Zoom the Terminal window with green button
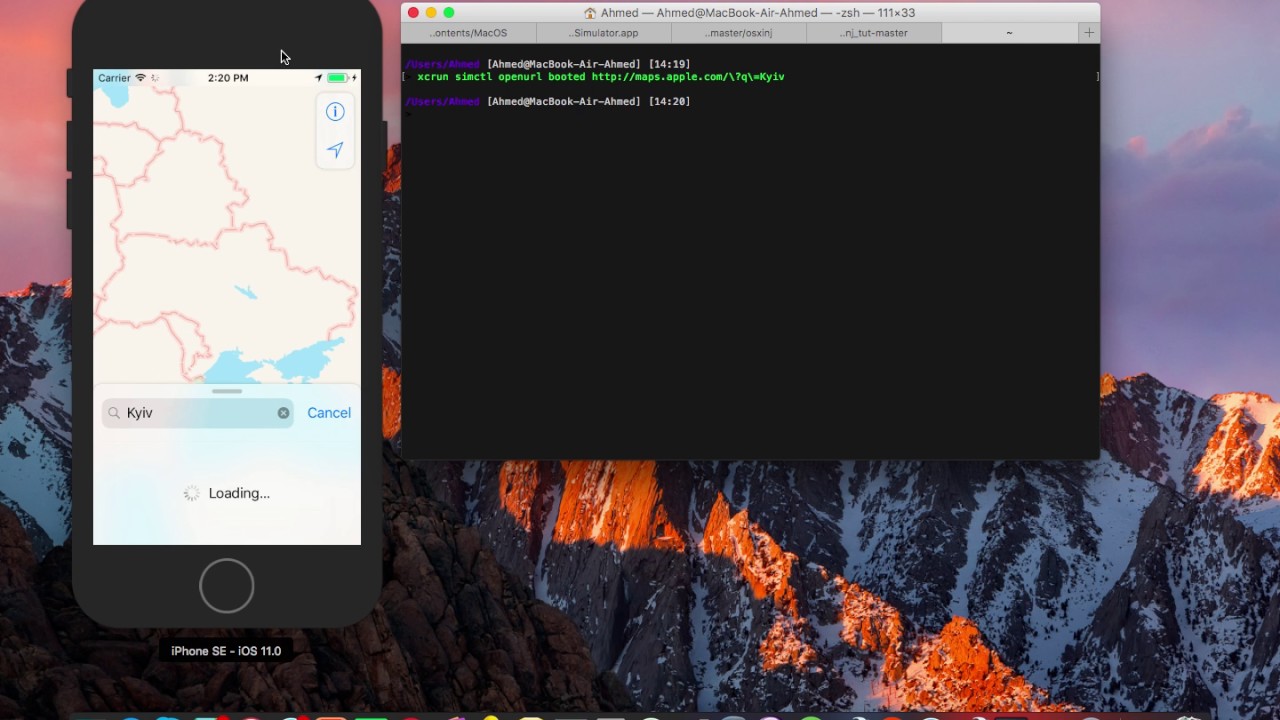1280x720 pixels. 449,13
